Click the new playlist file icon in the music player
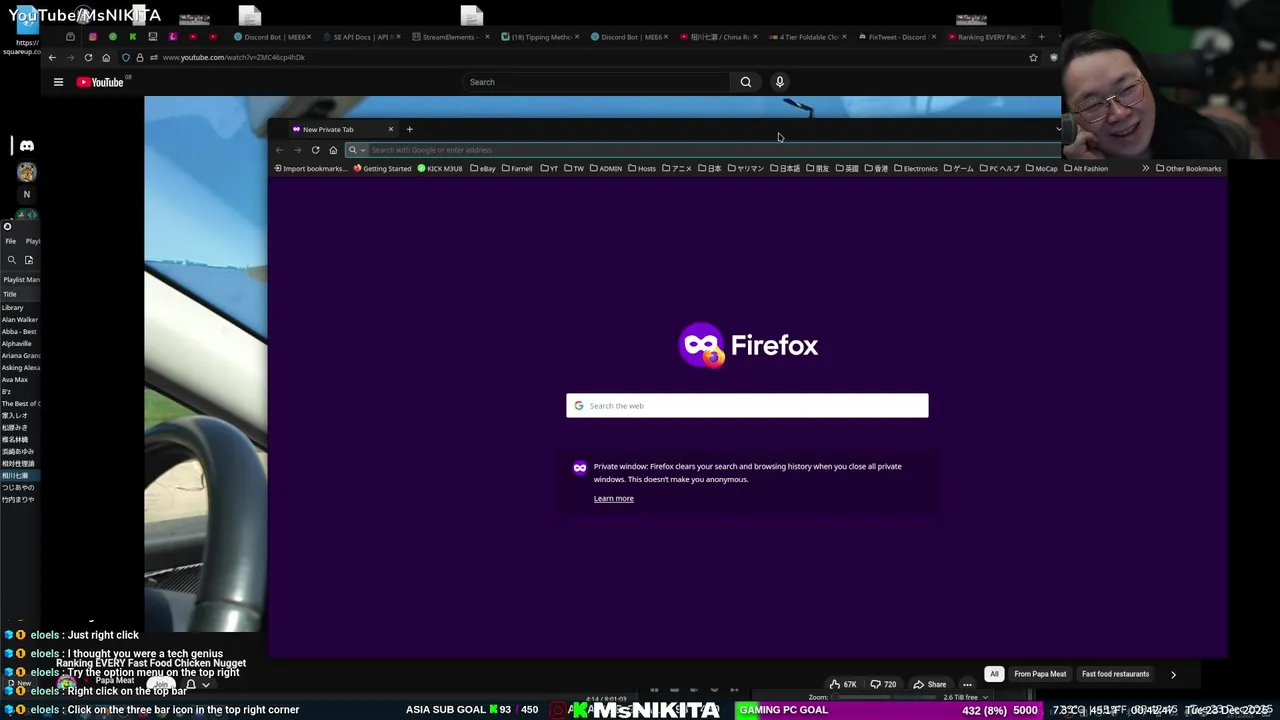This screenshot has width=1280, height=720. [x=29, y=260]
